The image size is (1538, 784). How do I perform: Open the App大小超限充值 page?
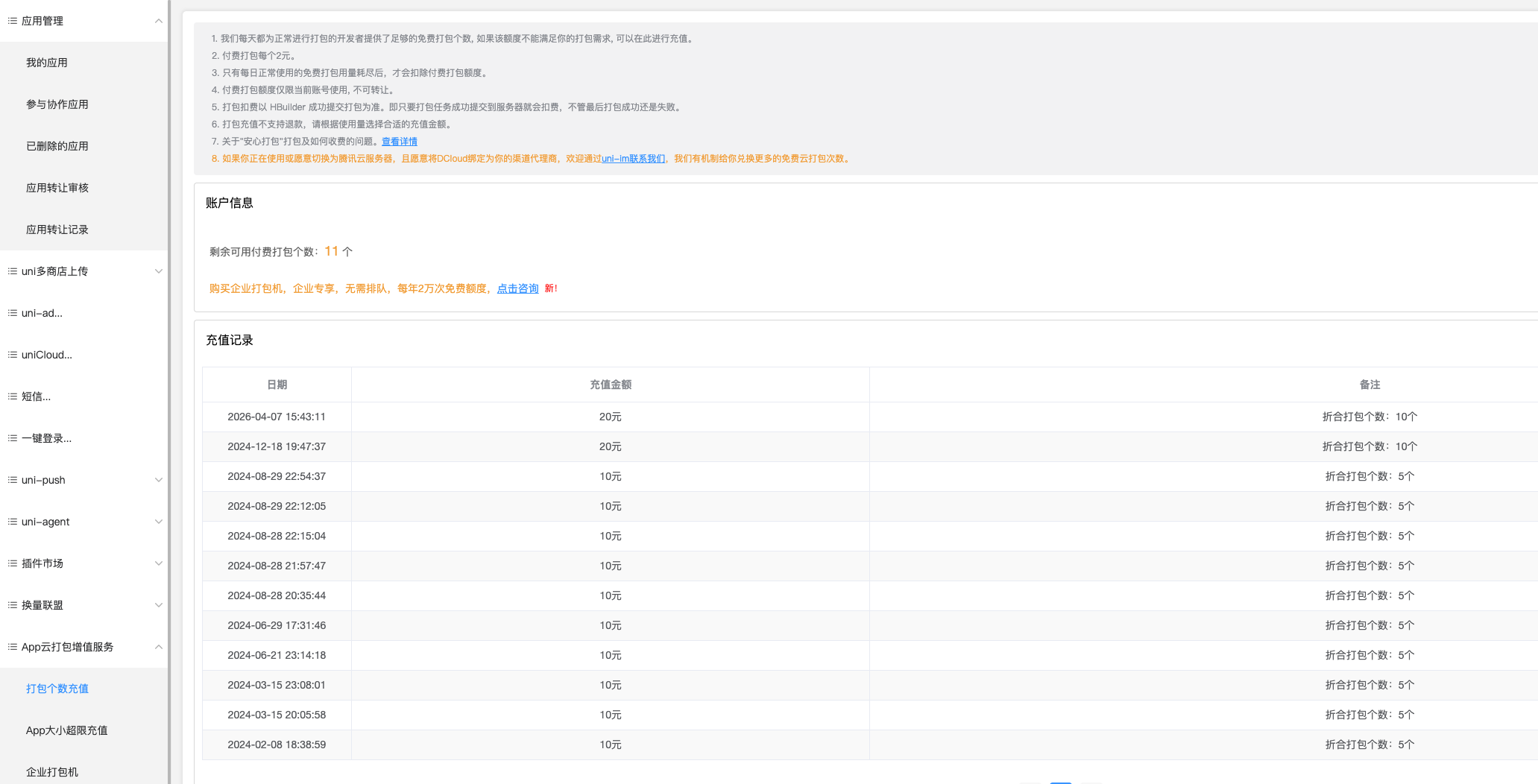click(67, 730)
